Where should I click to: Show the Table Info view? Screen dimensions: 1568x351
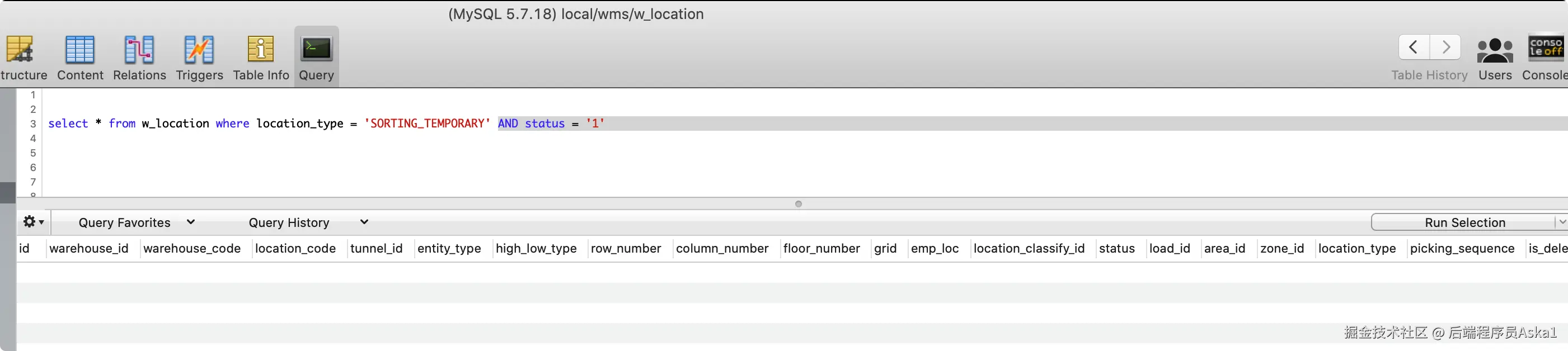[x=261, y=50]
